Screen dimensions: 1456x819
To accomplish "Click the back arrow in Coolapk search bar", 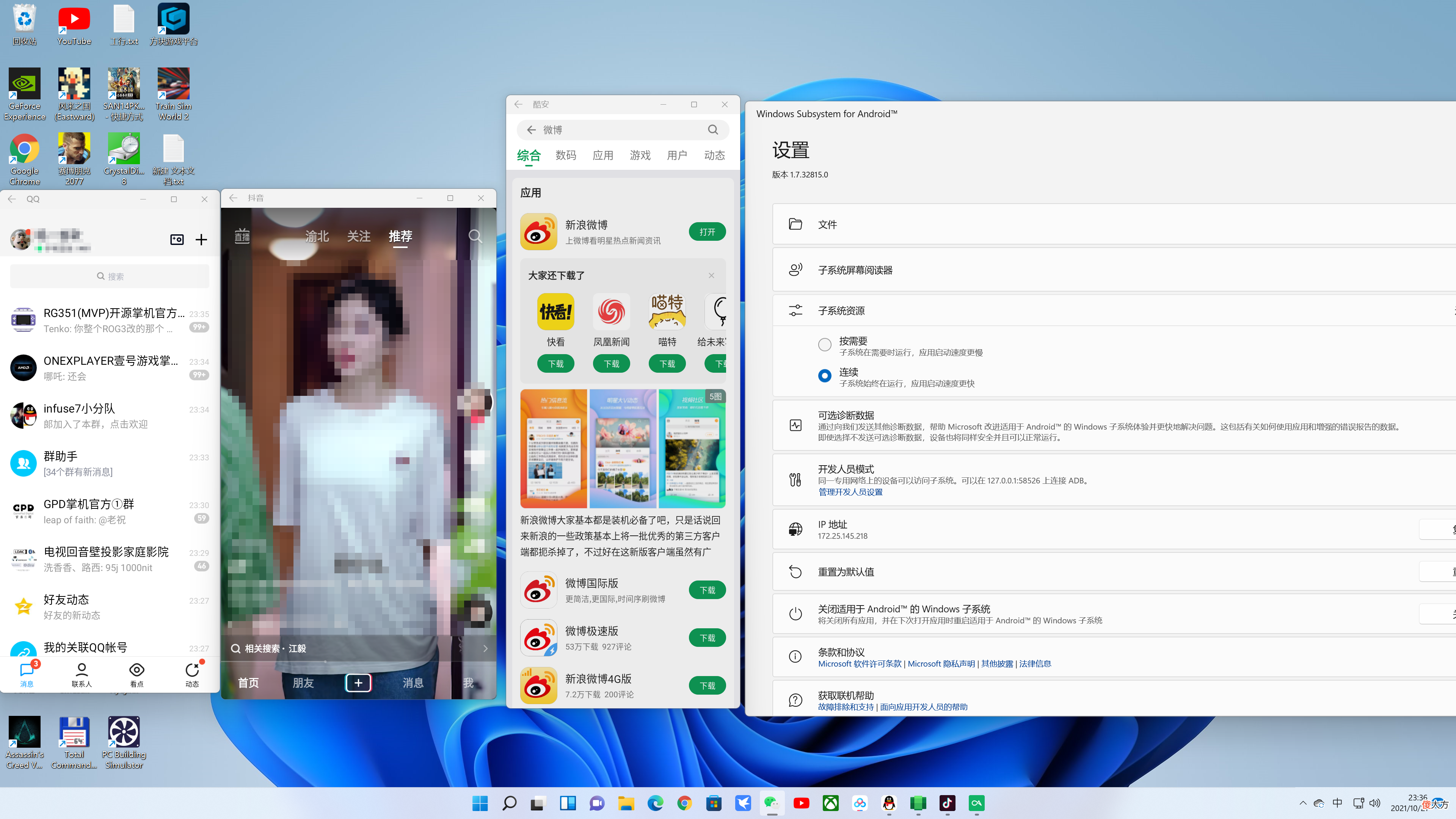I will tap(531, 130).
